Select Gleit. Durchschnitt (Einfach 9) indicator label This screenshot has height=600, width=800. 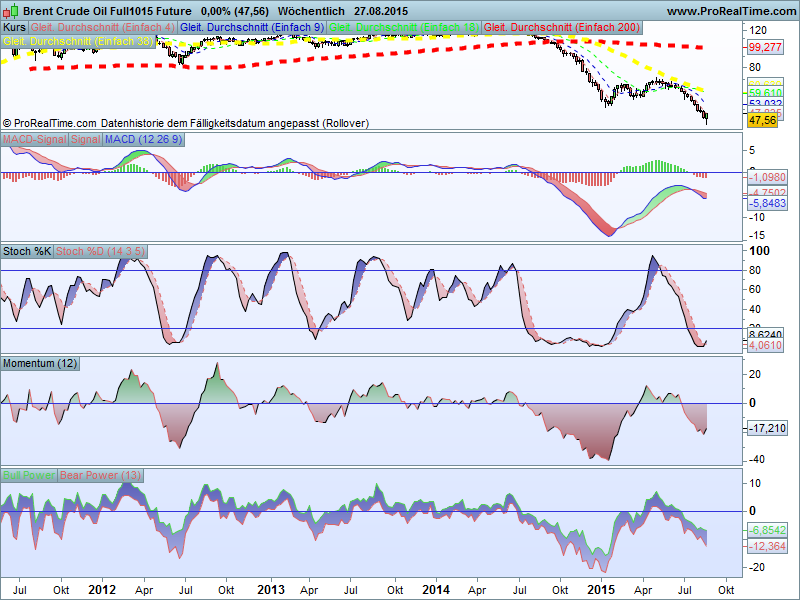pyautogui.click(x=252, y=28)
